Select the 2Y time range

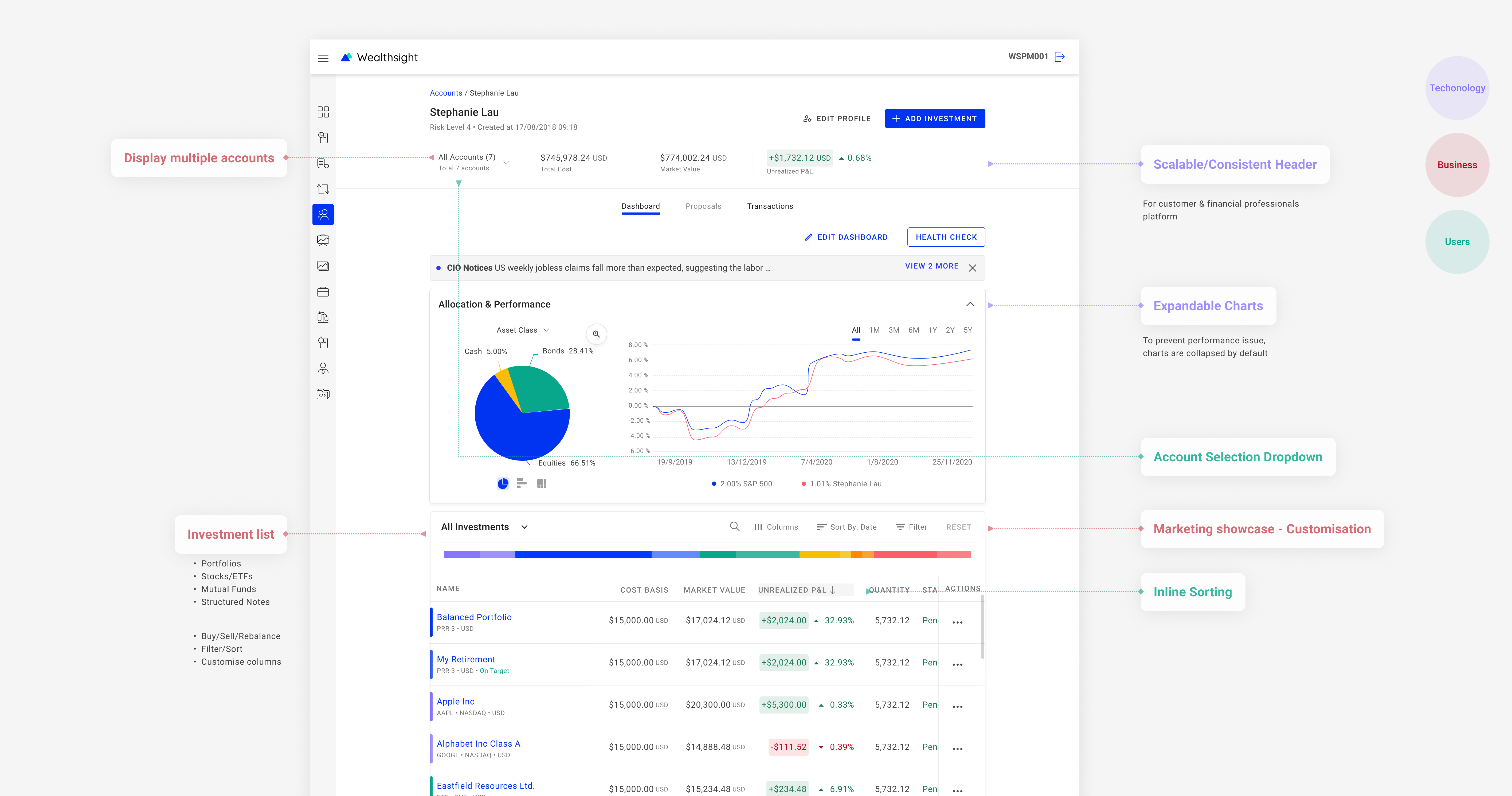click(950, 330)
